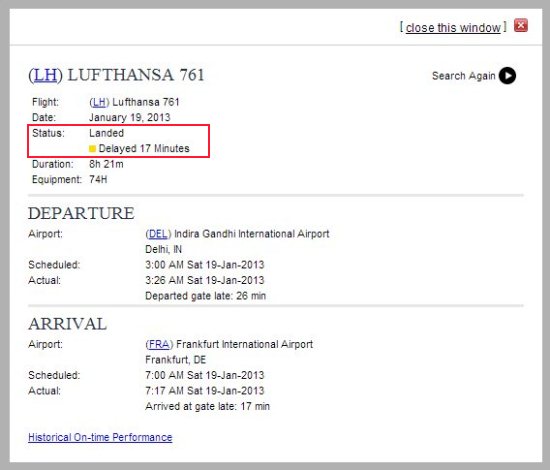The image size is (550, 470).
Task: Open the DEL airport code link
Action: click(158, 234)
